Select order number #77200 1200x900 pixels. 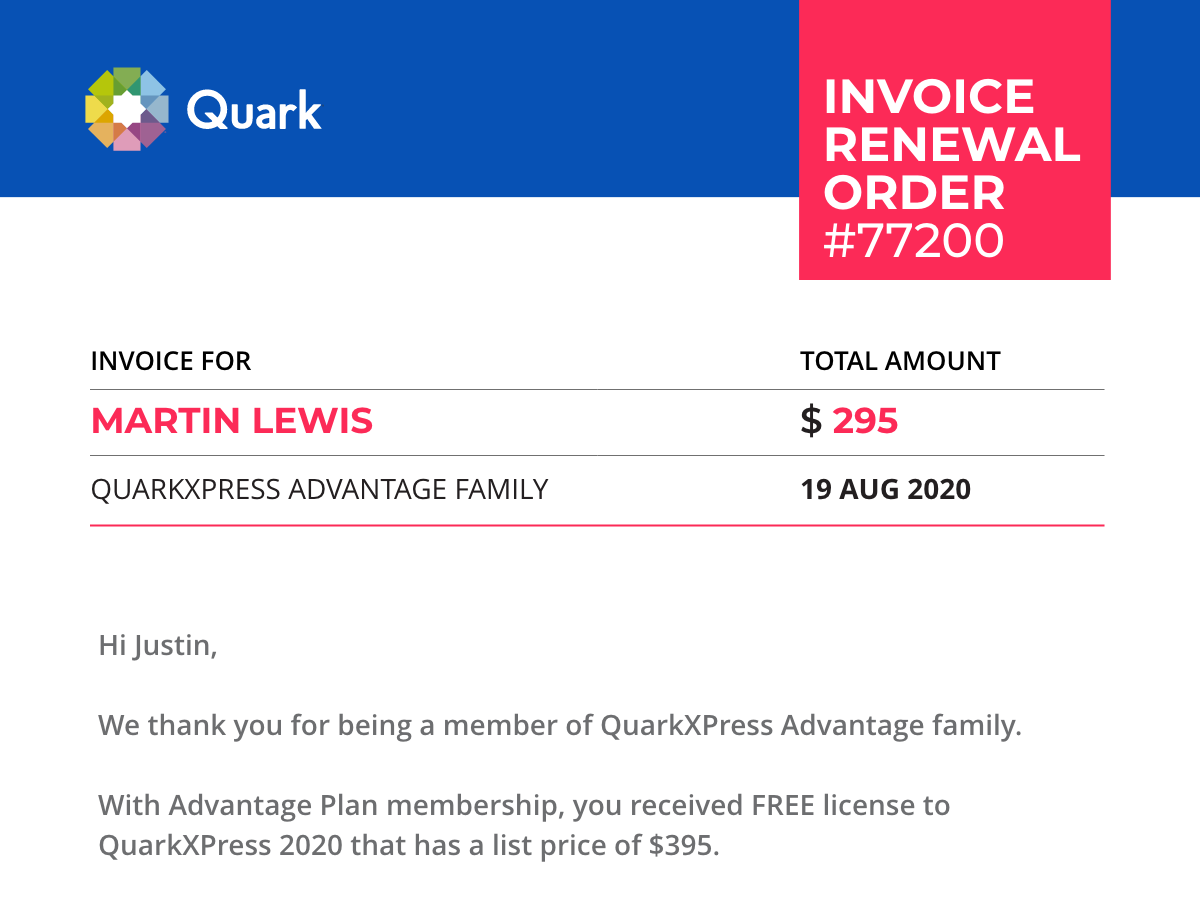(913, 241)
